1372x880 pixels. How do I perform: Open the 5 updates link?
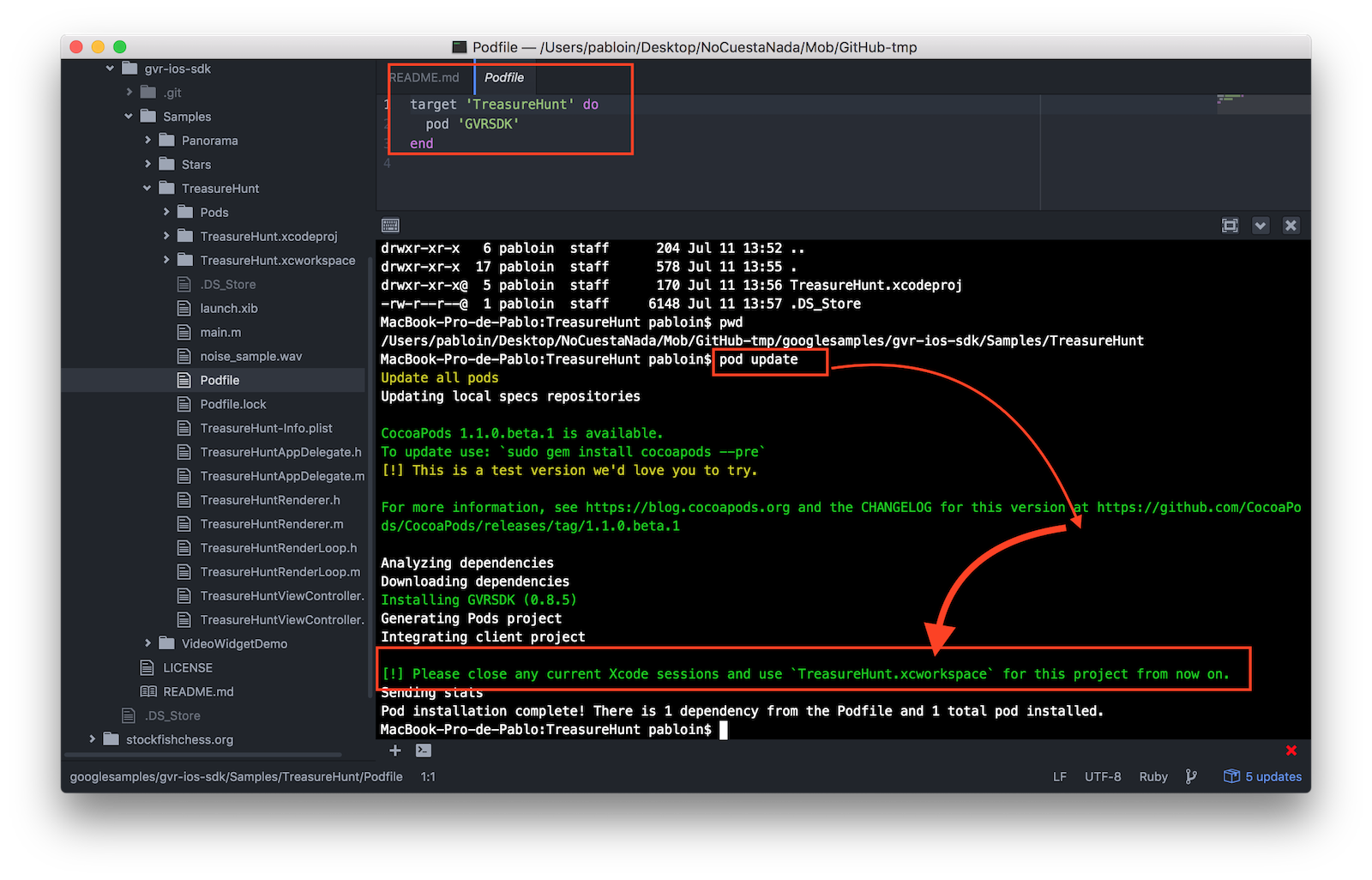click(1273, 776)
